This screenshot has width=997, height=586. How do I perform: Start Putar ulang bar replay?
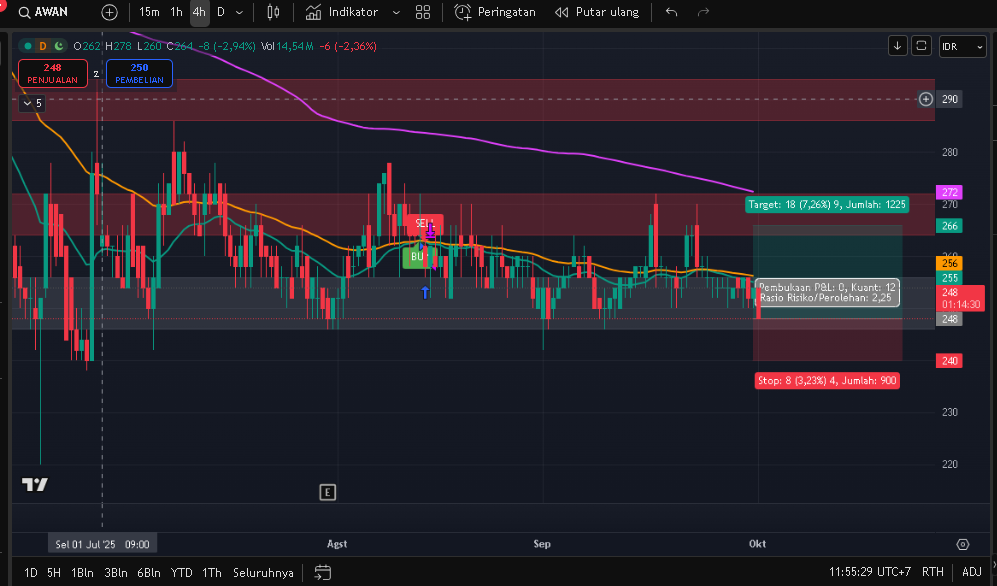[596, 12]
